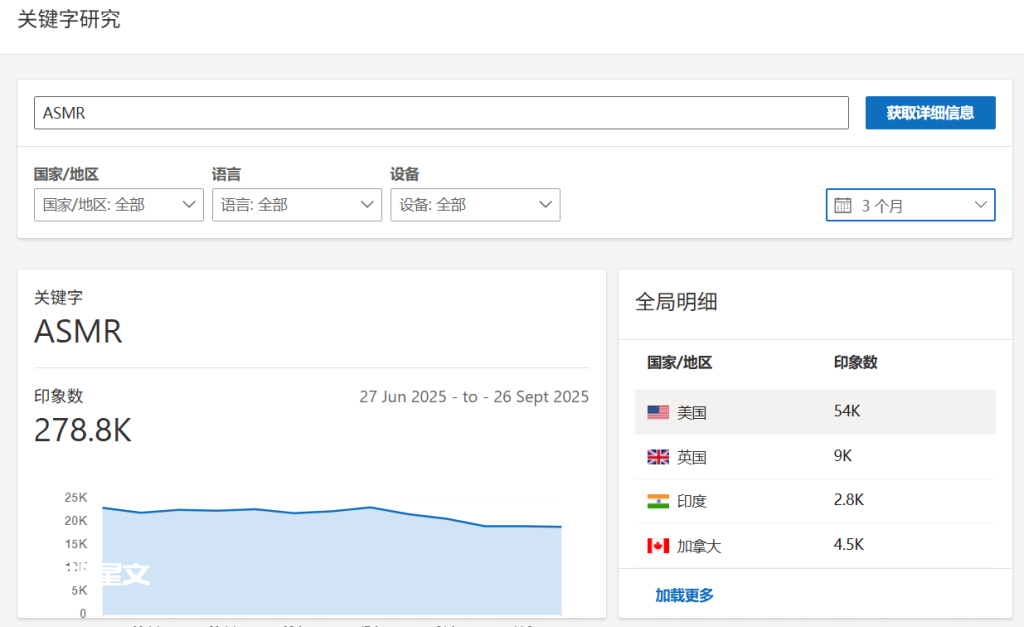Screen dimensions: 1024x627
Task: Click the 获取详细信息 button
Action: [930, 113]
